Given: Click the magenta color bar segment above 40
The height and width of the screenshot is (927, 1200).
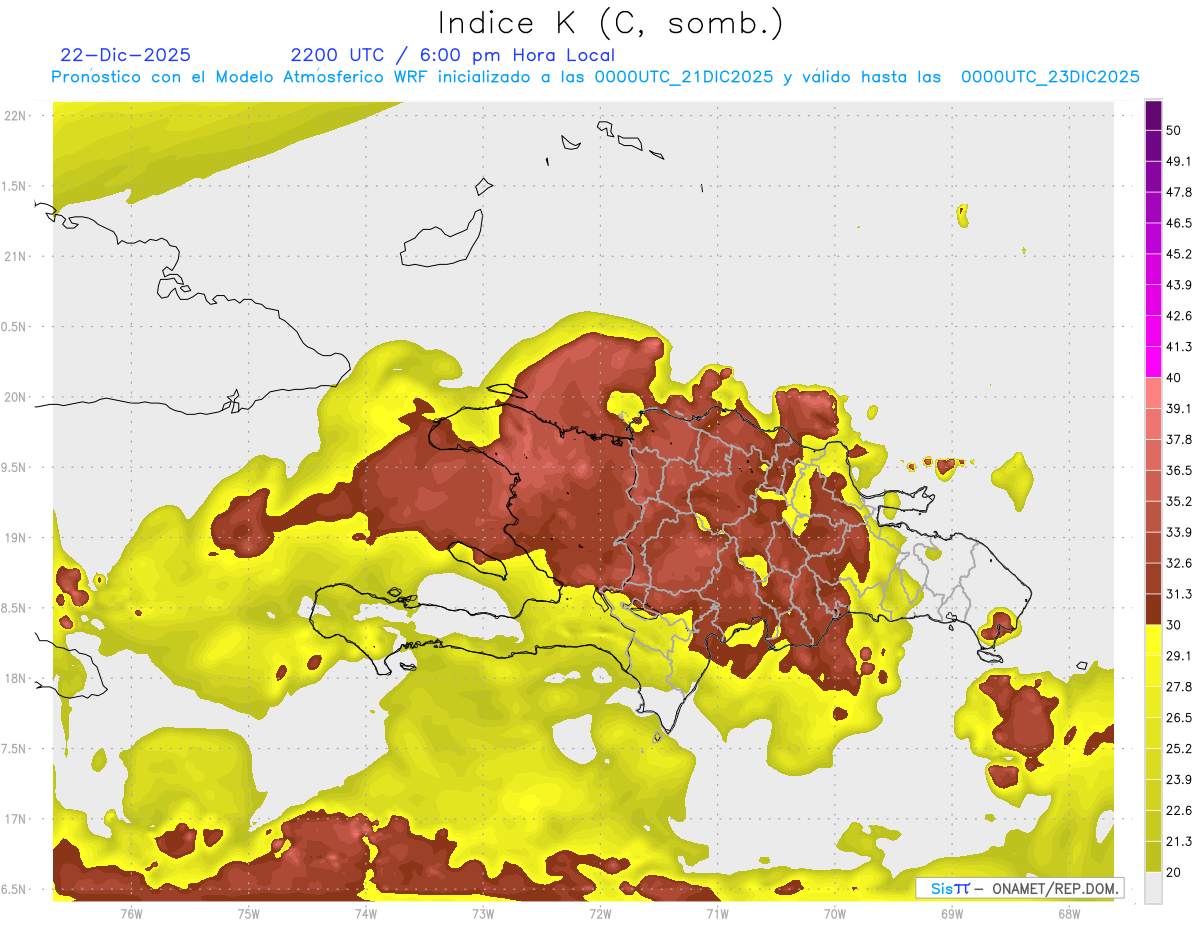Looking at the screenshot, I should coord(1153,362).
